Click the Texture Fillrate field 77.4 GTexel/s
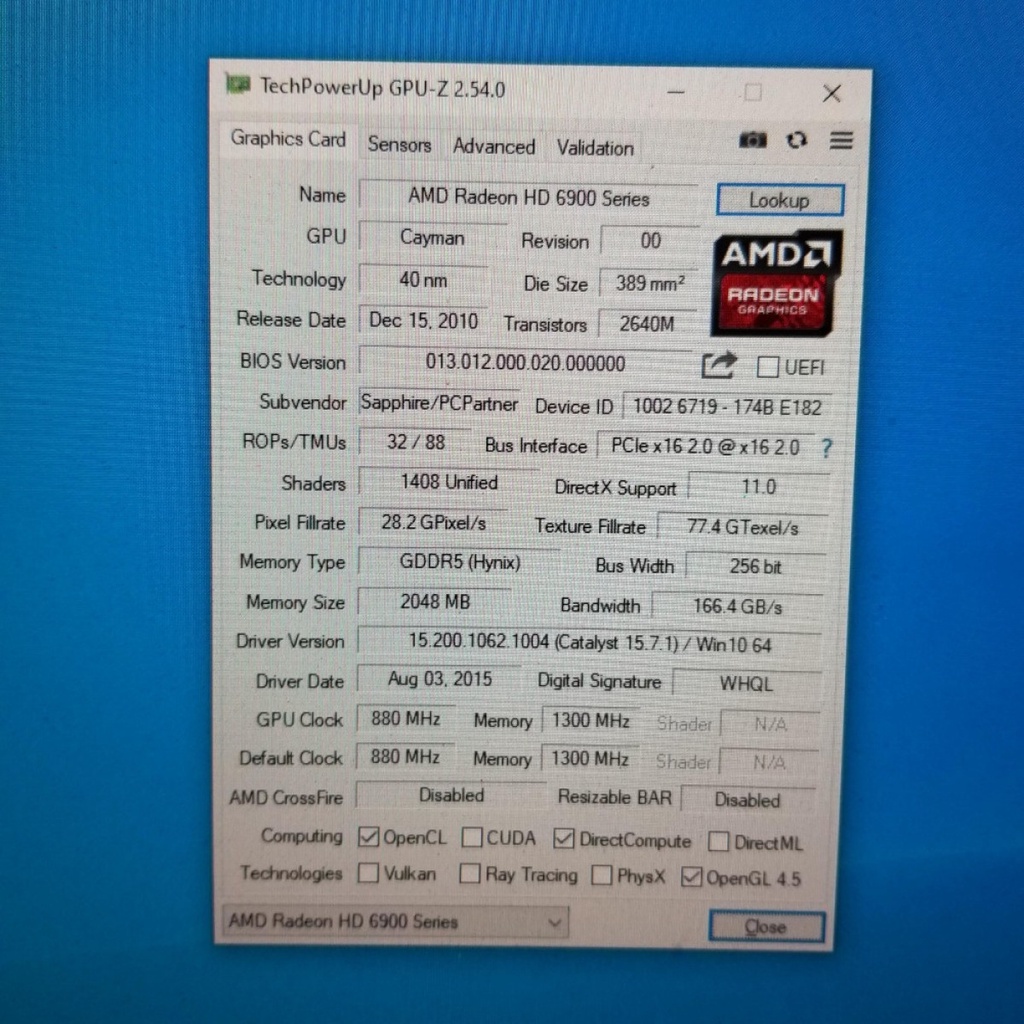Viewport: 1024px width, 1024px height. tap(743, 527)
